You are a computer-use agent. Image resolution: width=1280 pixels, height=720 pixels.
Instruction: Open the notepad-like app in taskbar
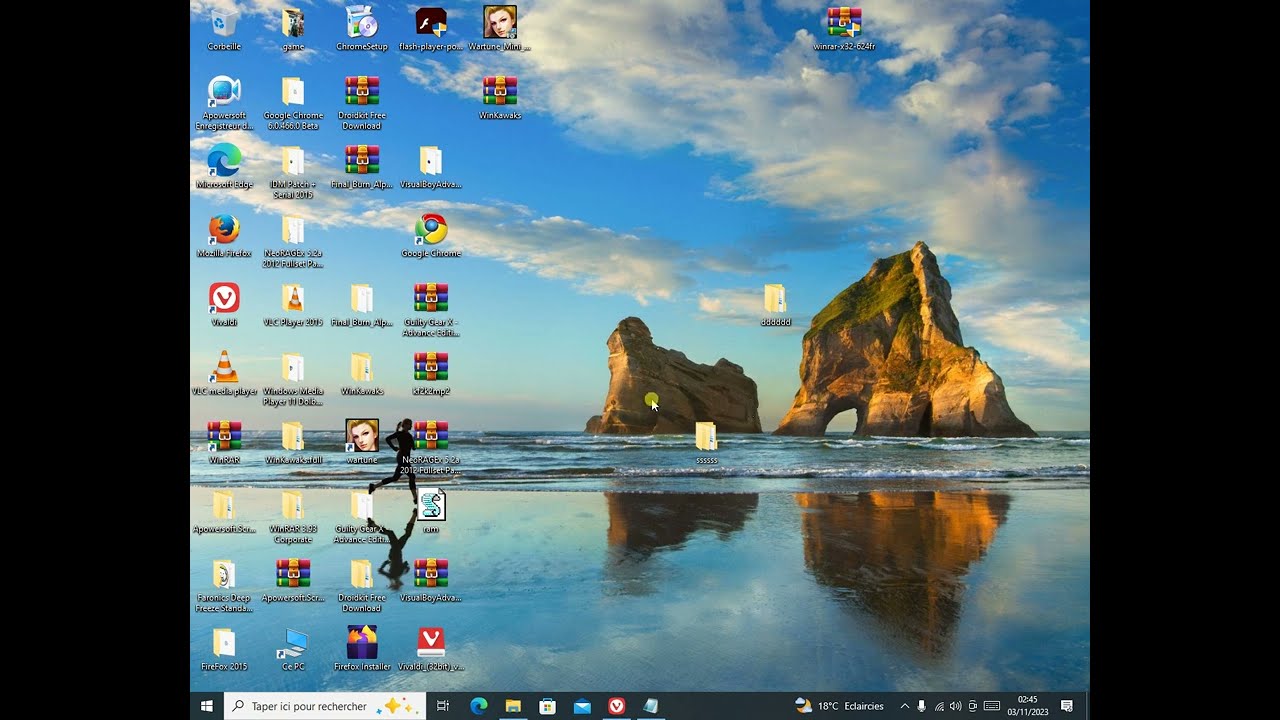click(x=651, y=706)
